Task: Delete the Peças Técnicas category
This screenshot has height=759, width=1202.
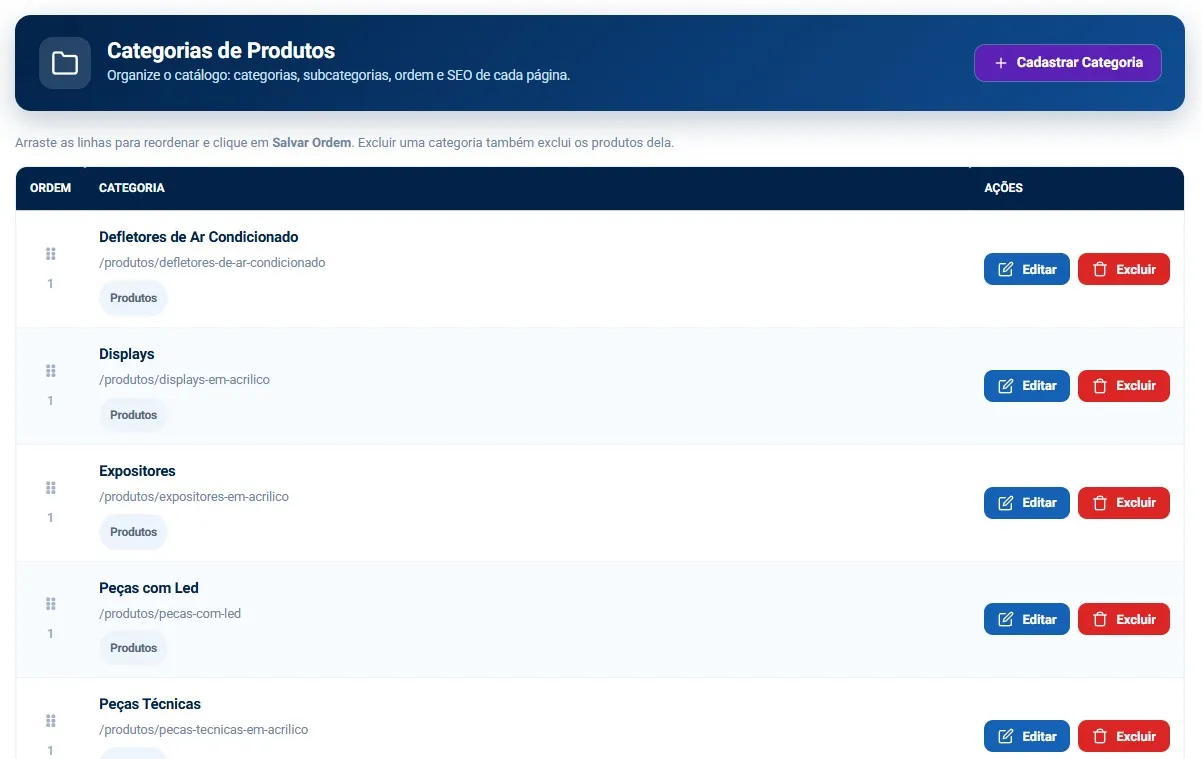Action: [1124, 736]
